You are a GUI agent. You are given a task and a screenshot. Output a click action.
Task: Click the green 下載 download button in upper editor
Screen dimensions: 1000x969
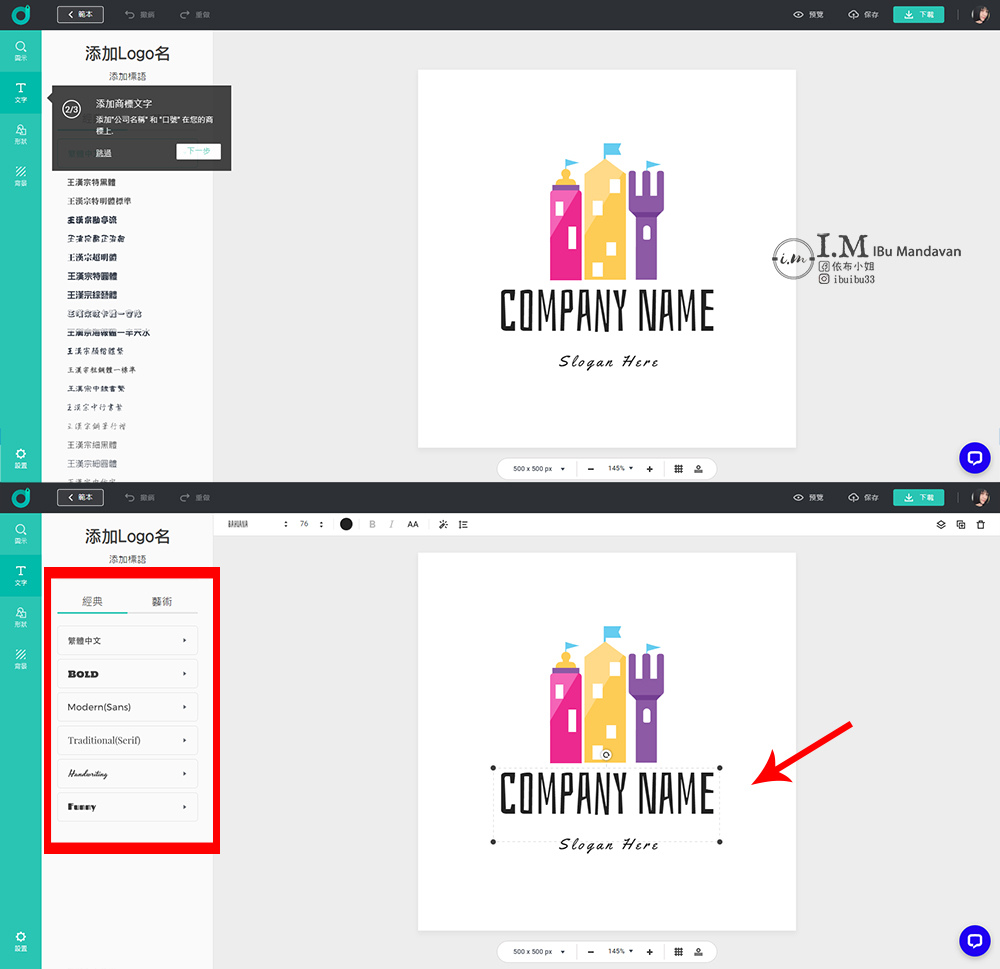(918, 14)
